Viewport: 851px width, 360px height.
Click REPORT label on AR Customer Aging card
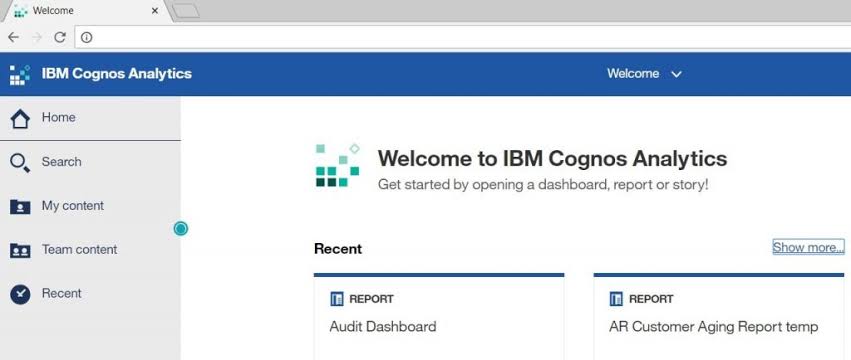coord(651,299)
